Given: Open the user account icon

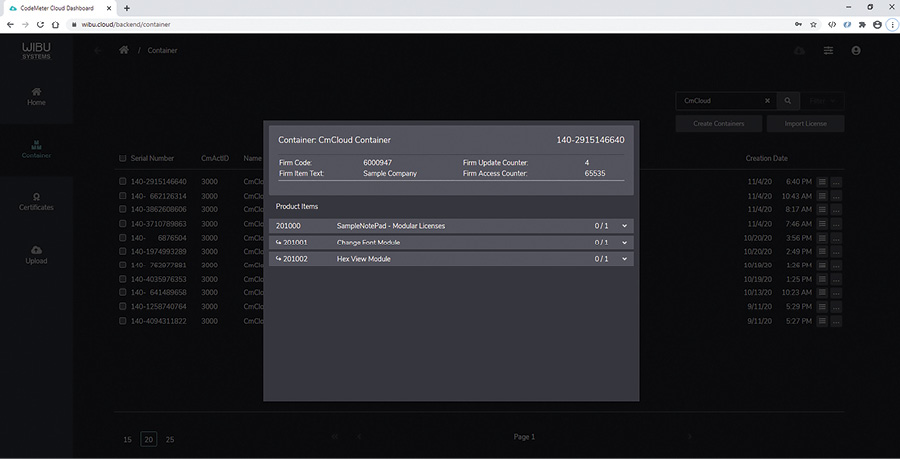Looking at the screenshot, I should pyautogui.click(x=856, y=50).
